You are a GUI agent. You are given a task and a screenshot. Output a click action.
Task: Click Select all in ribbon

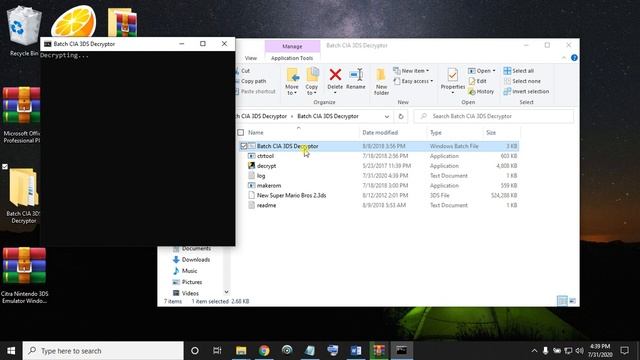519,71
